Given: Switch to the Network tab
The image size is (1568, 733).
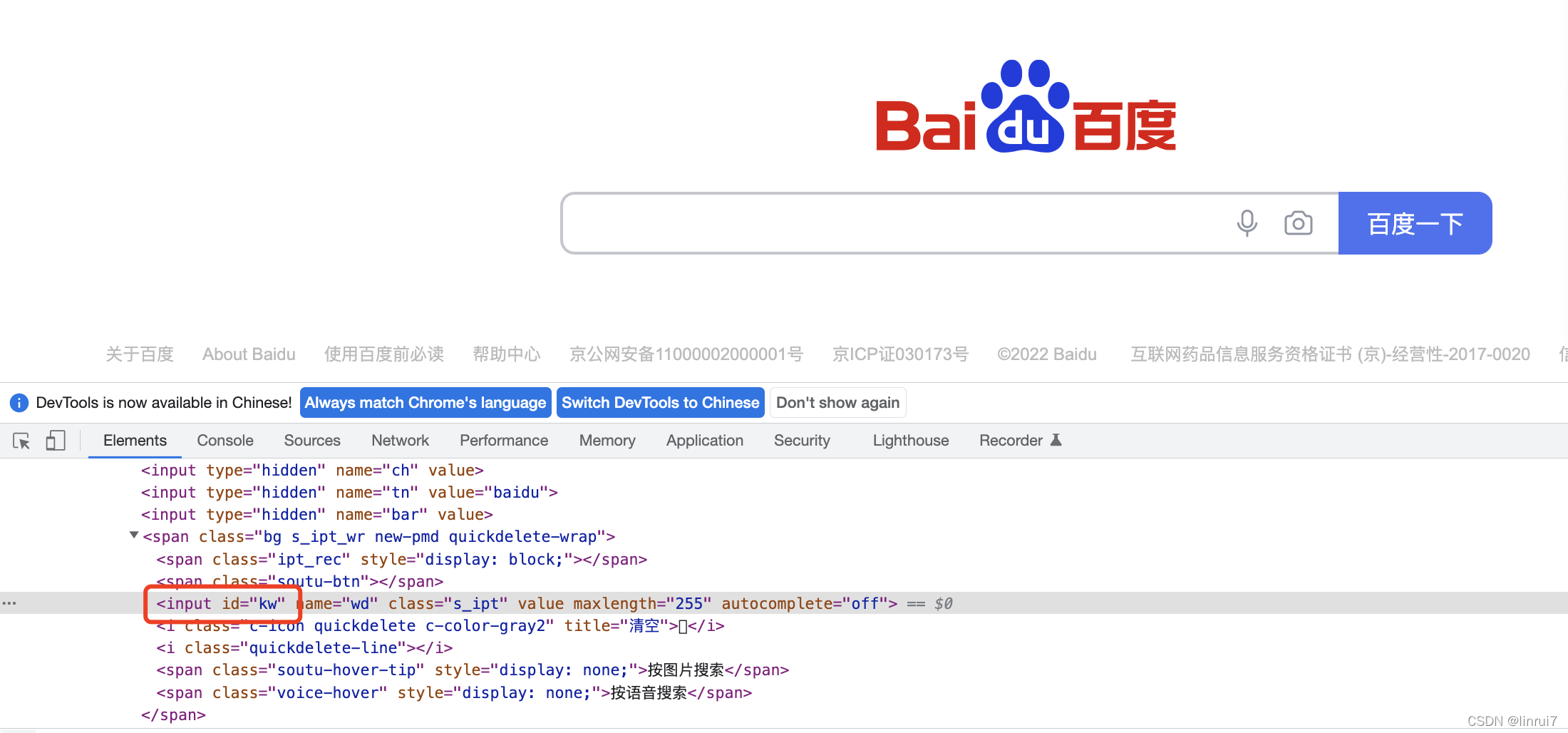Looking at the screenshot, I should [400, 441].
